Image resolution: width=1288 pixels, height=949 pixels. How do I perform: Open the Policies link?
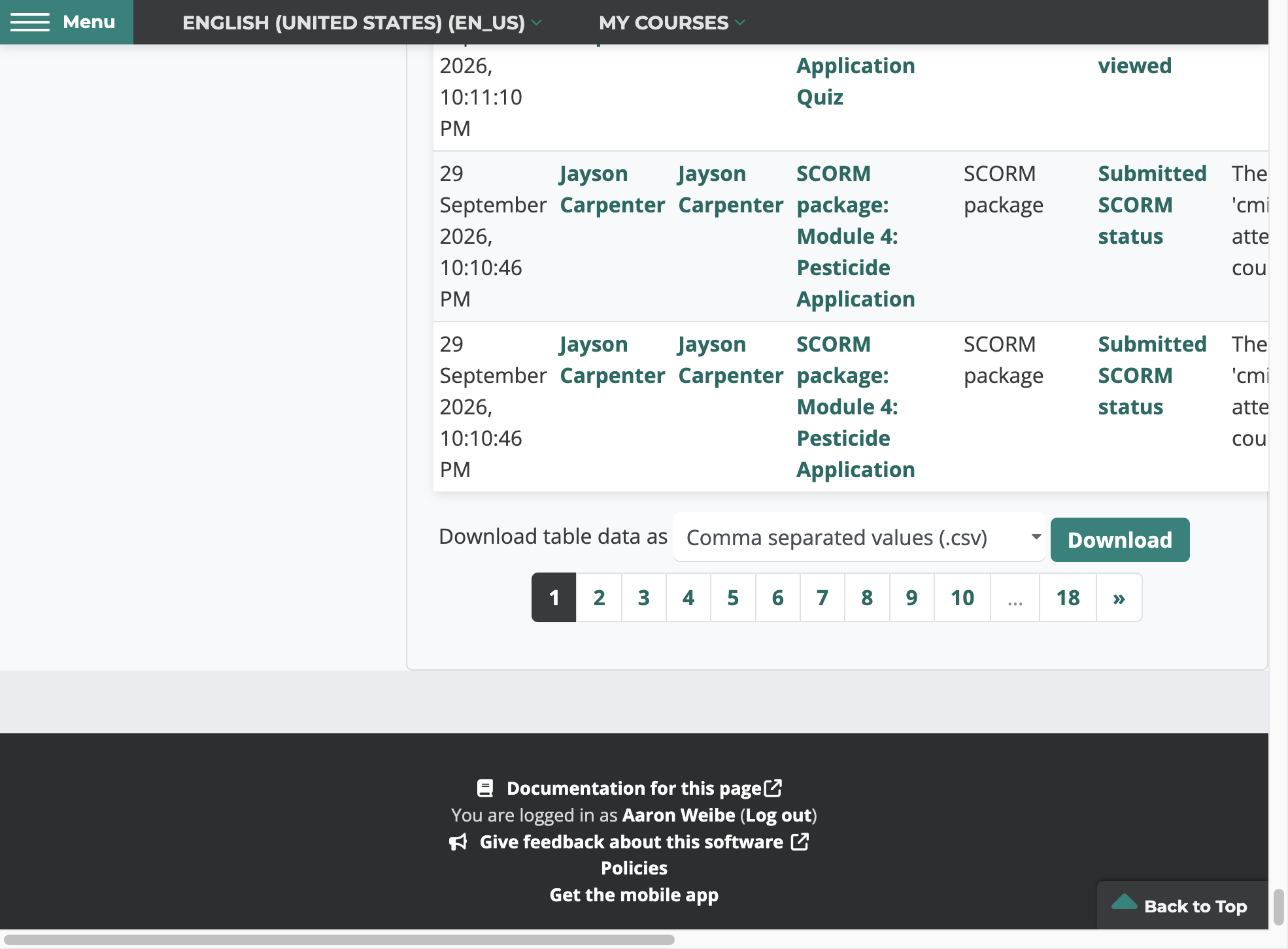point(634,868)
